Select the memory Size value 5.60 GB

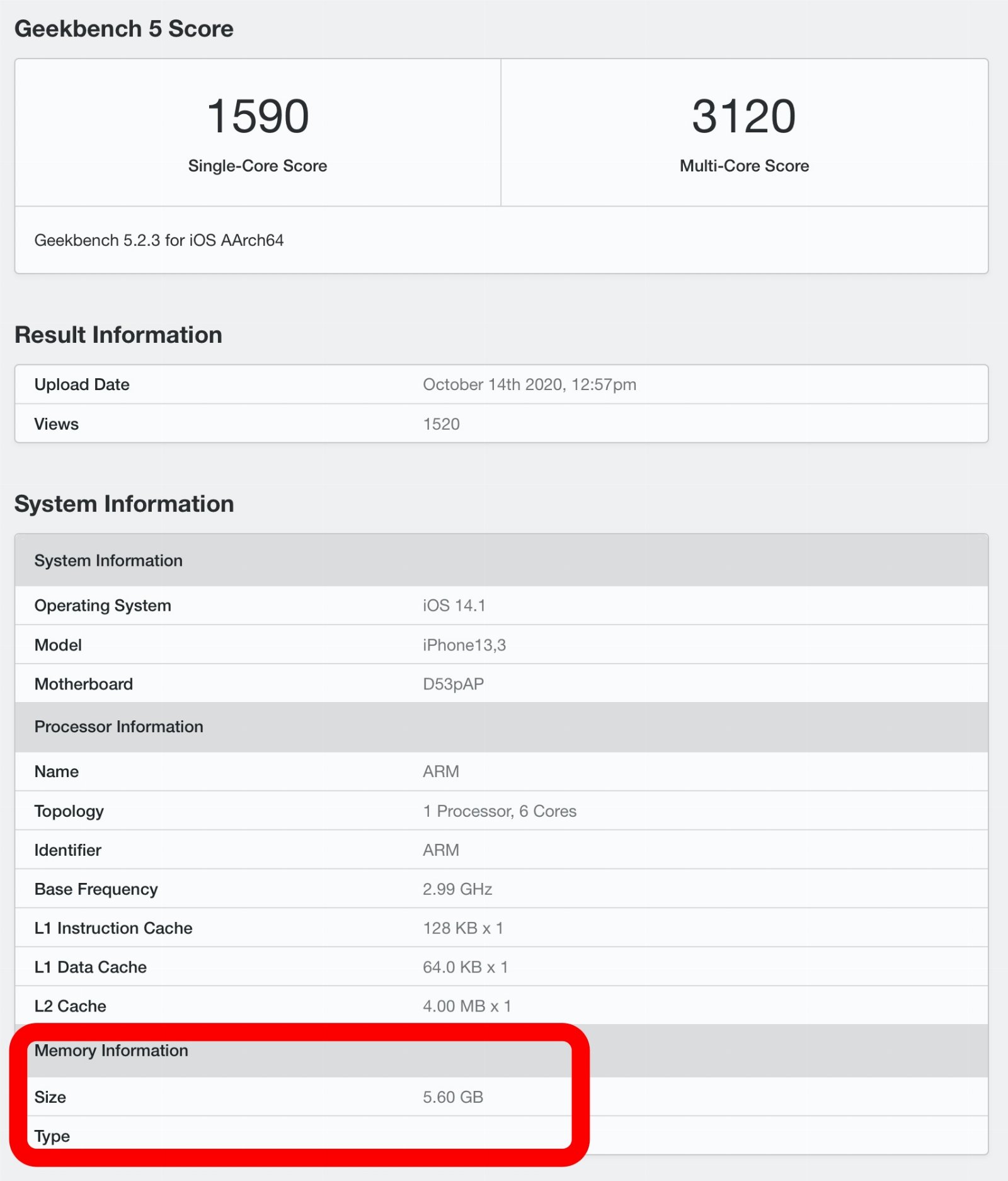click(x=453, y=1097)
